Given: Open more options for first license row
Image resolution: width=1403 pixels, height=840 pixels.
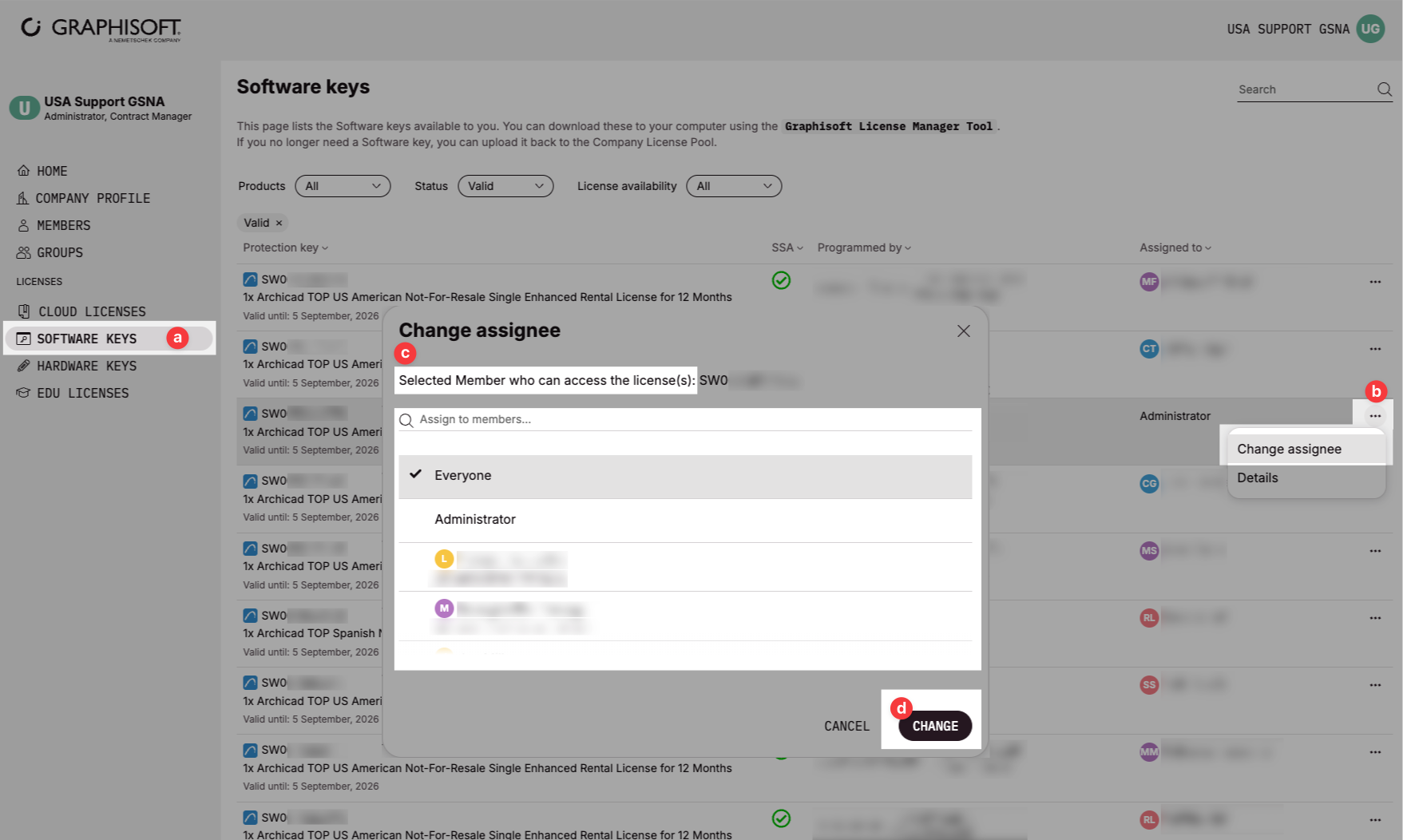Looking at the screenshot, I should (1375, 282).
